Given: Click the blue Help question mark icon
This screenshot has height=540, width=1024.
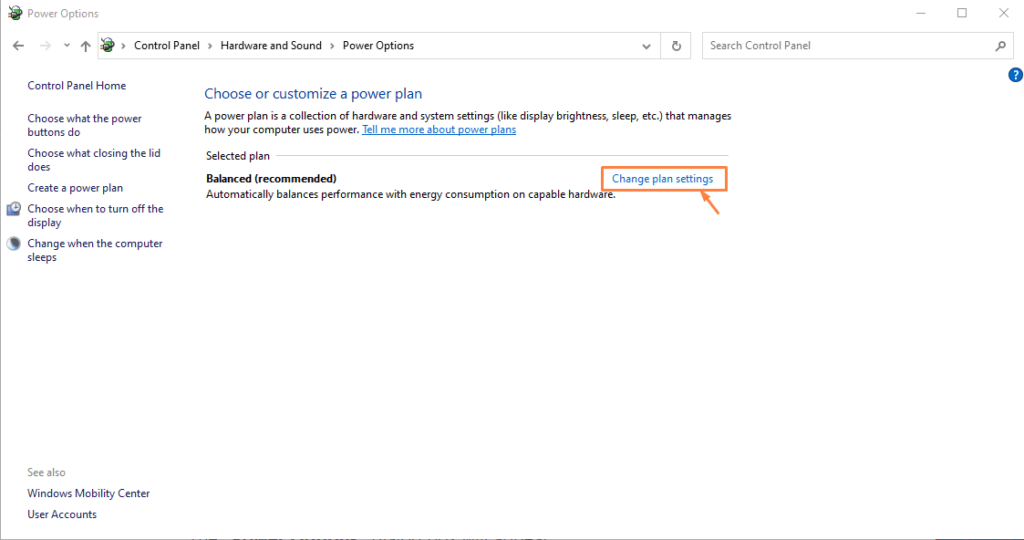Looking at the screenshot, I should pos(1015,75).
